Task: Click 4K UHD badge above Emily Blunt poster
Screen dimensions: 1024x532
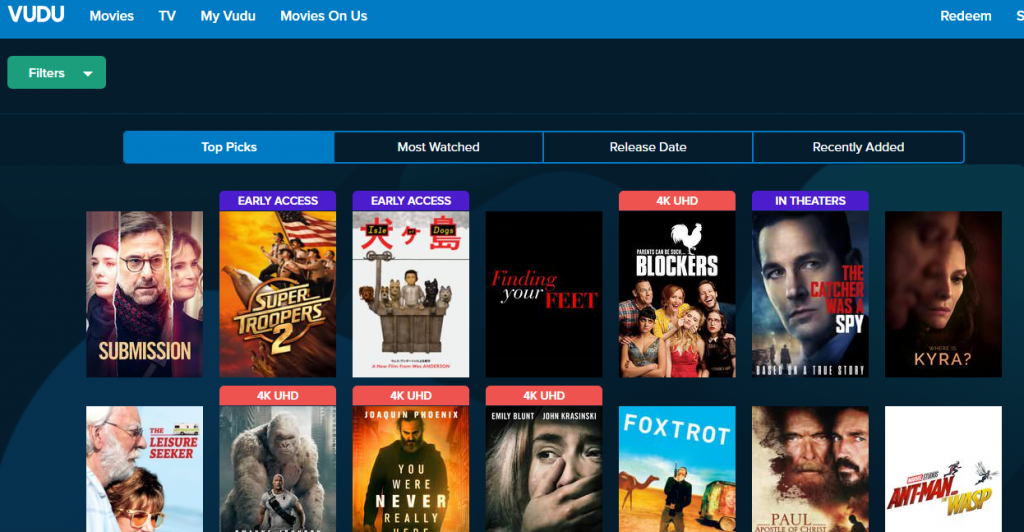Action: click(x=544, y=396)
